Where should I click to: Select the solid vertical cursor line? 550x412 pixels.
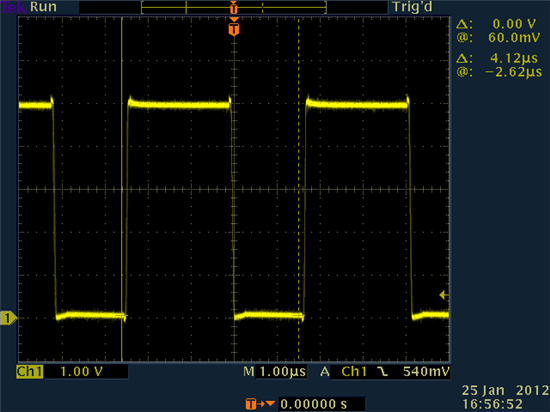click(122, 189)
